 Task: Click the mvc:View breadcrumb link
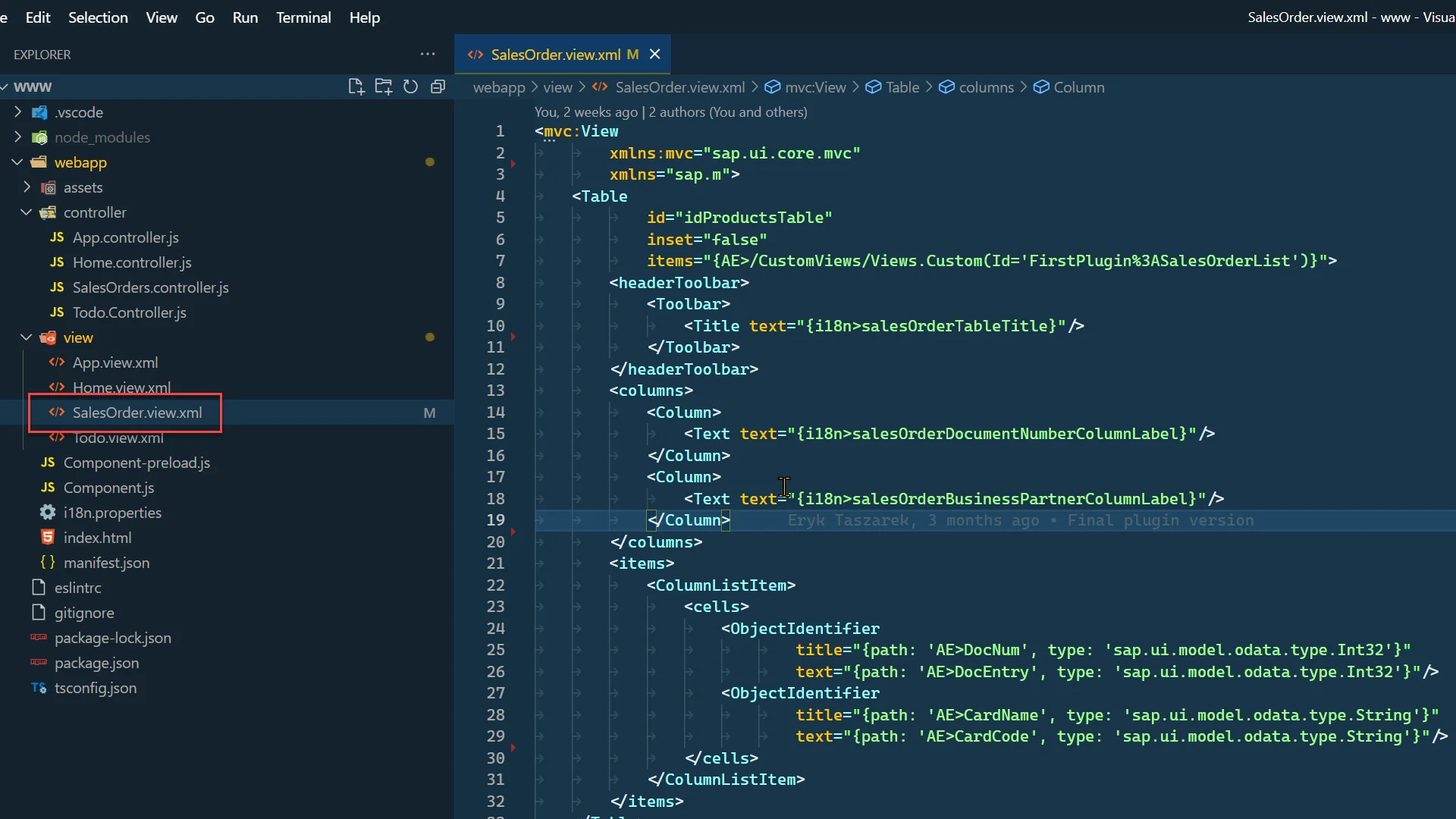tap(815, 87)
